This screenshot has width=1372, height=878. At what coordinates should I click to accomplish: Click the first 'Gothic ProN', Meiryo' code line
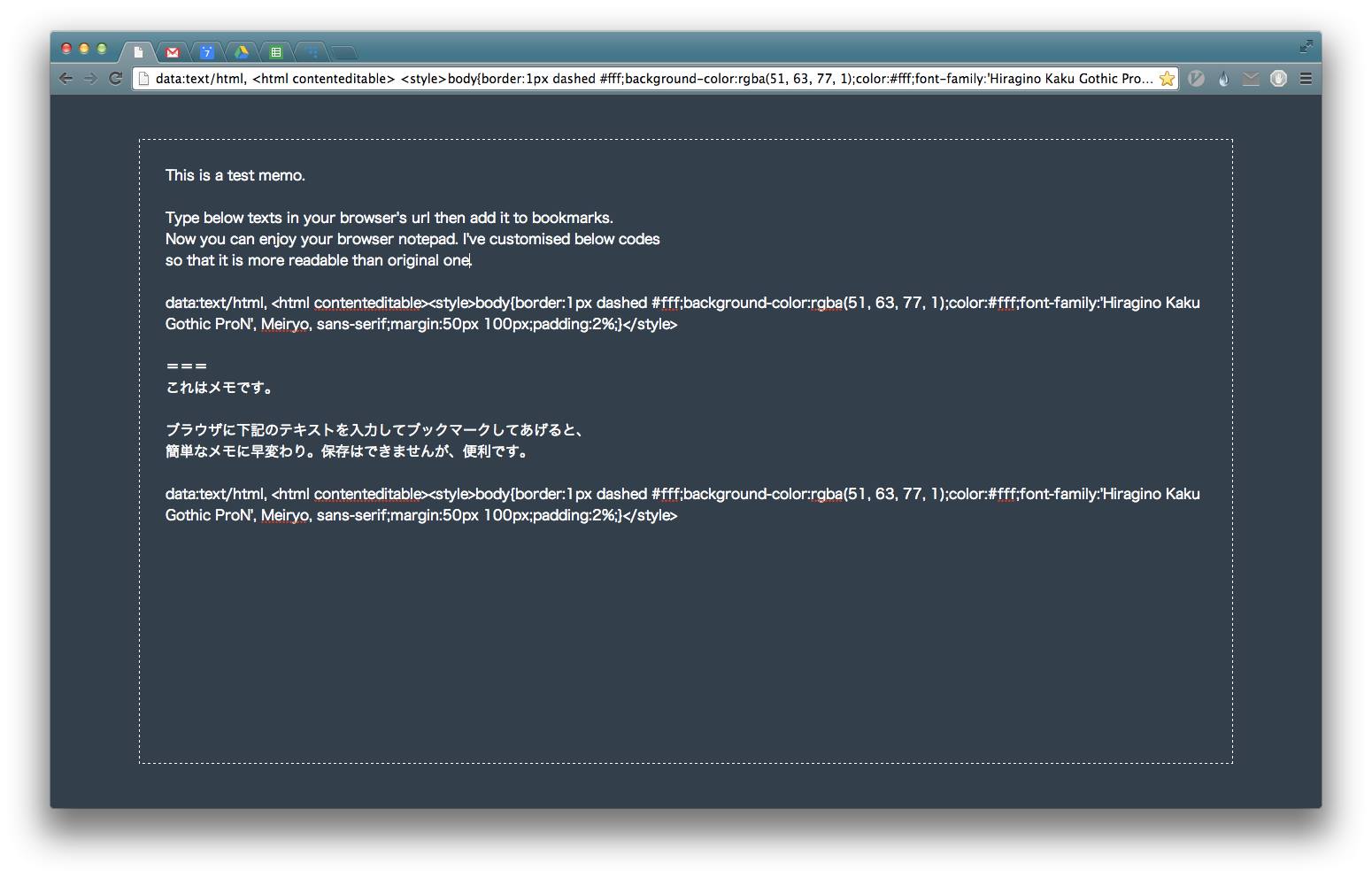[x=421, y=324]
